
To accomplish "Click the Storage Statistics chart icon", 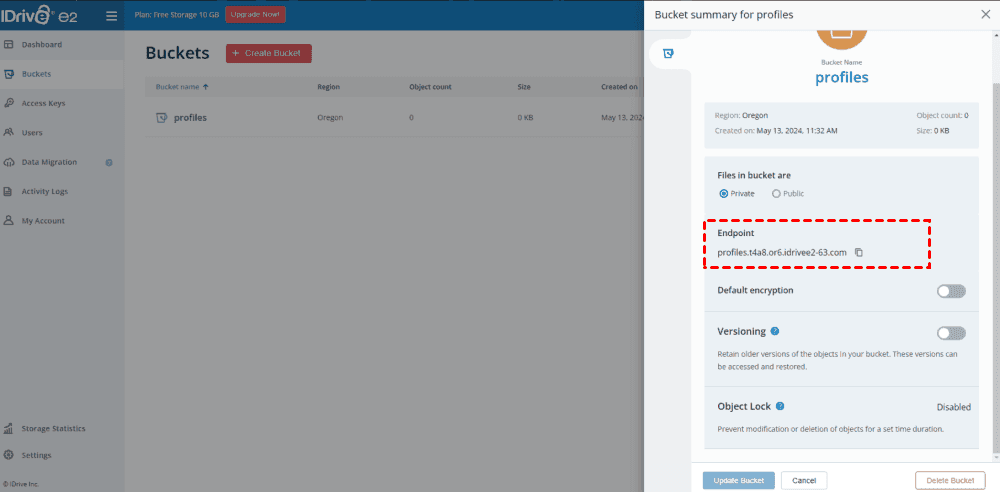I will click(x=9, y=428).
